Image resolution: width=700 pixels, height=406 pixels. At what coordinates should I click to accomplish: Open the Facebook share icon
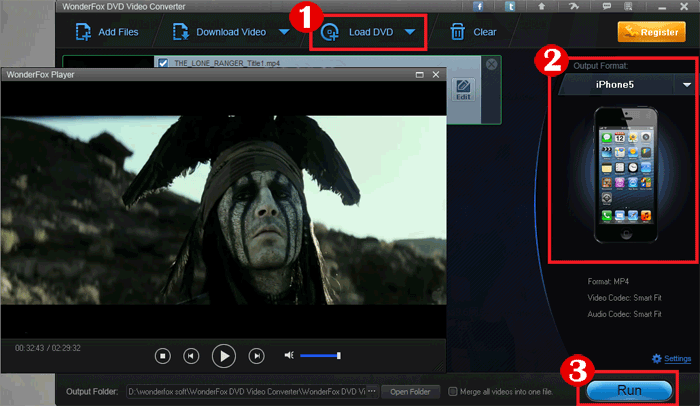coord(478,6)
